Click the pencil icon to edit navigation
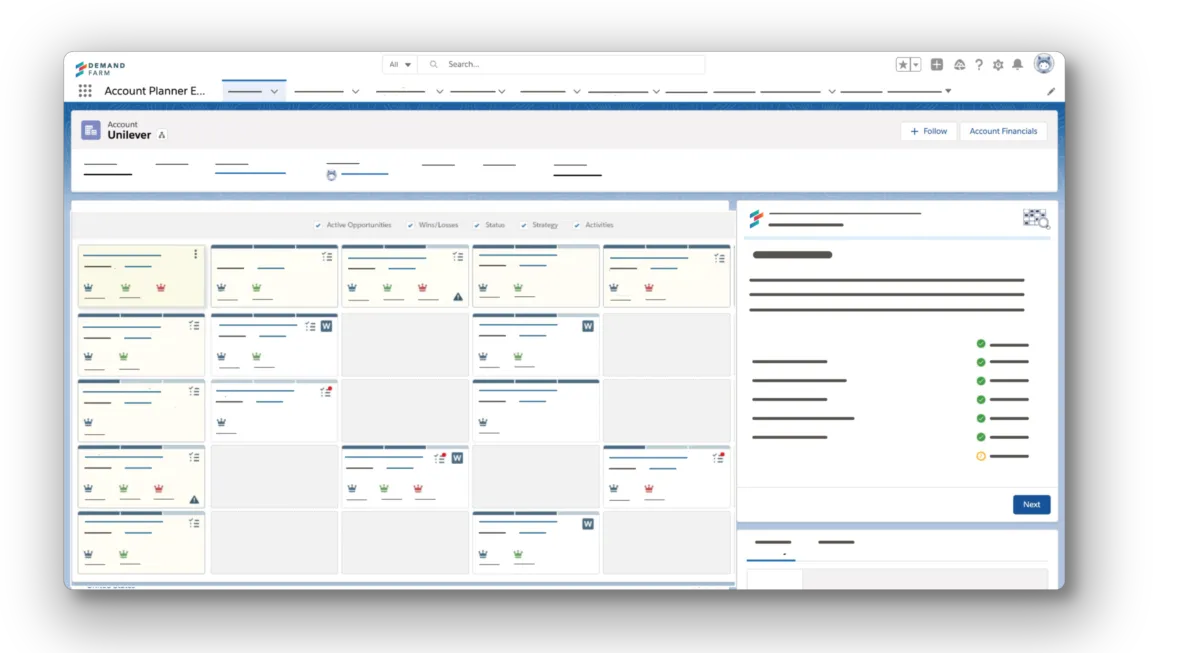This screenshot has height=653, width=1200. point(1051,91)
